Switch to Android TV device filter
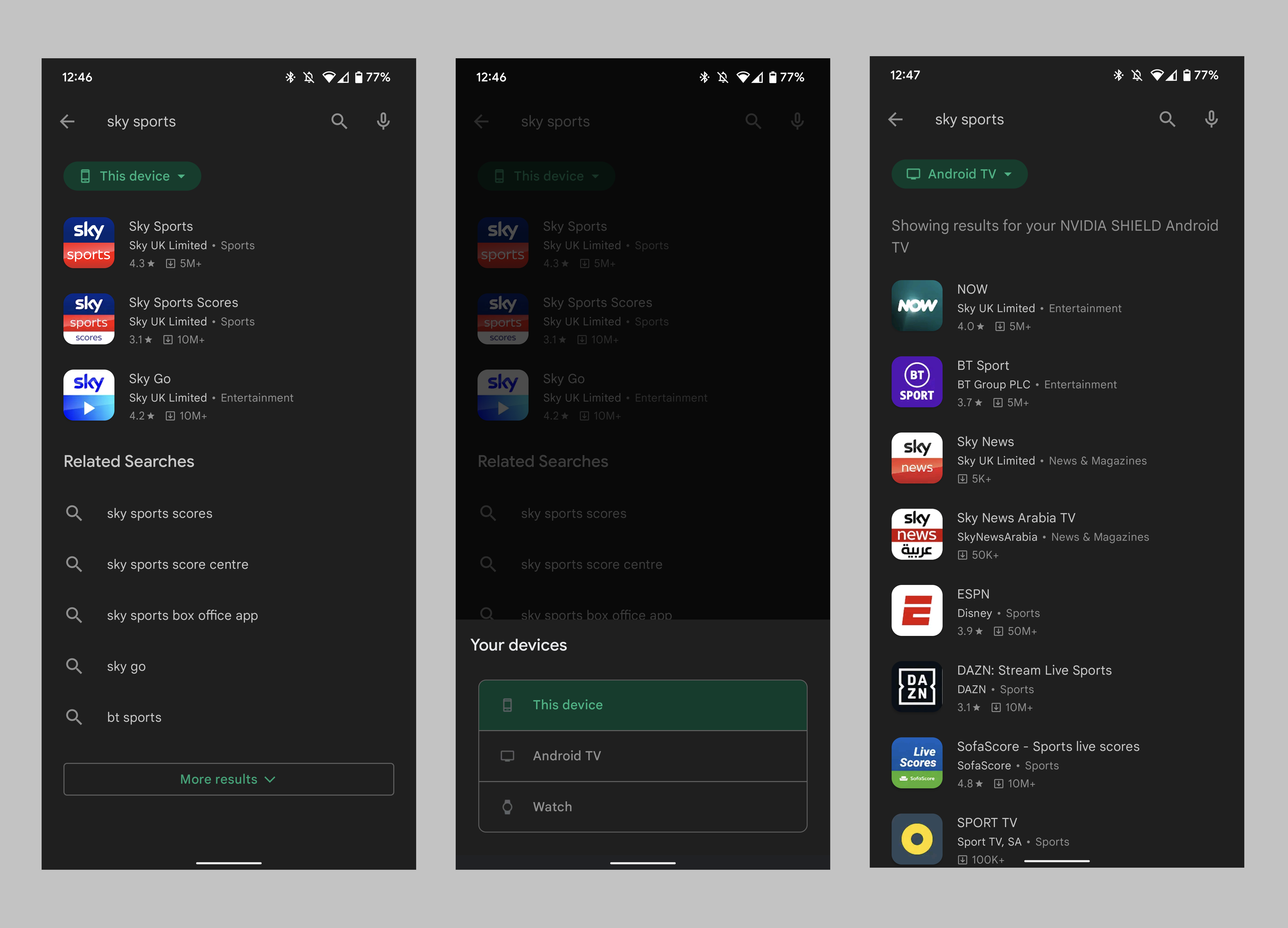 [644, 755]
